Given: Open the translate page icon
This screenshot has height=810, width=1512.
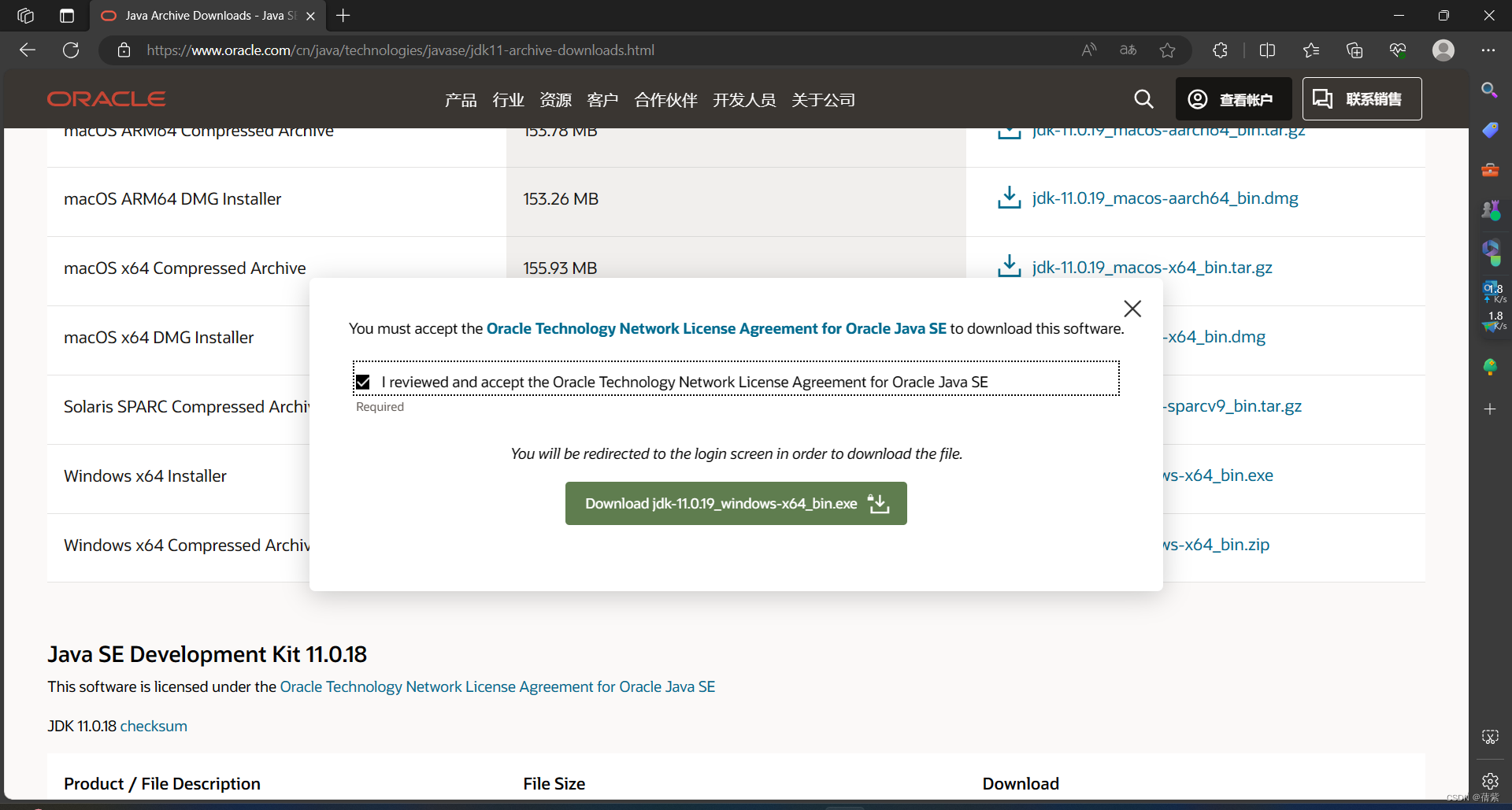Looking at the screenshot, I should [1128, 50].
